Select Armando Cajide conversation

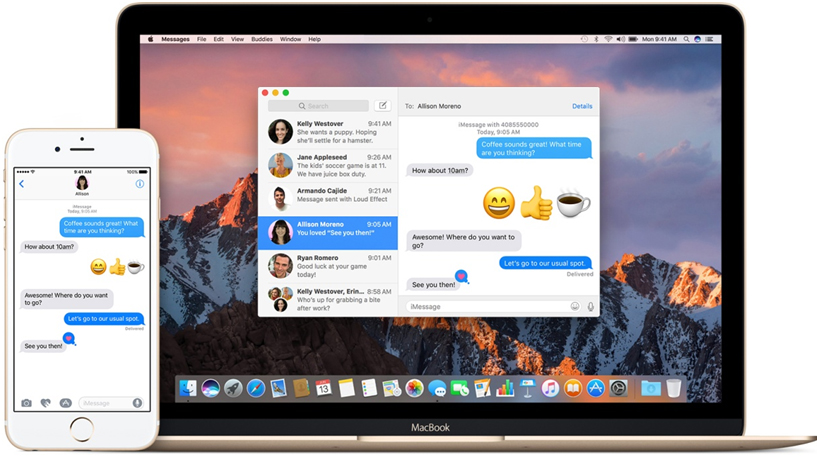328,198
